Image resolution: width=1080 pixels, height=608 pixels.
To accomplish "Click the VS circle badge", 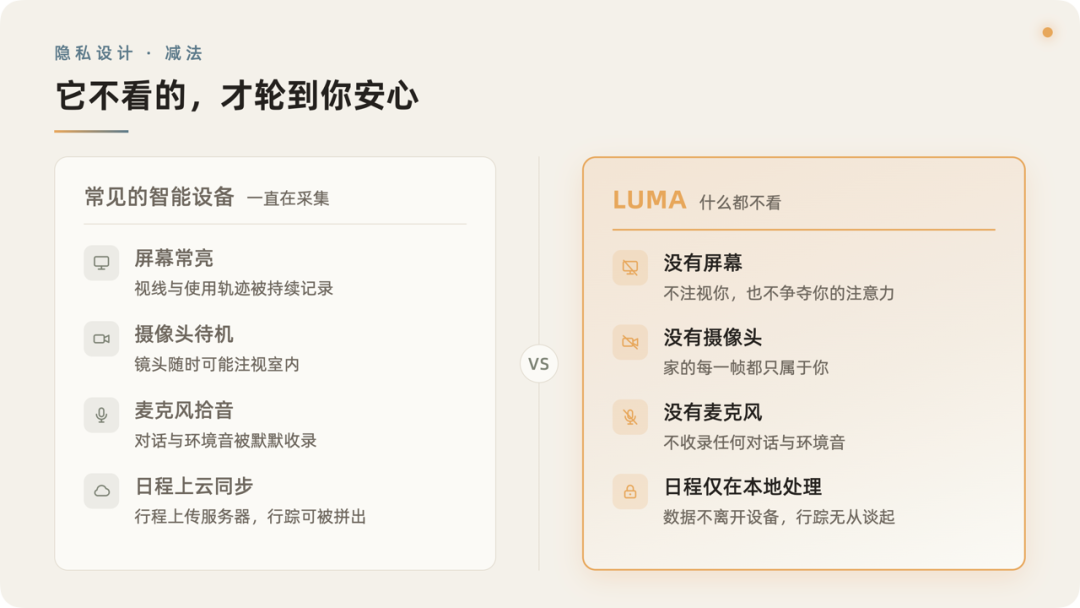I will click(539, 364).
